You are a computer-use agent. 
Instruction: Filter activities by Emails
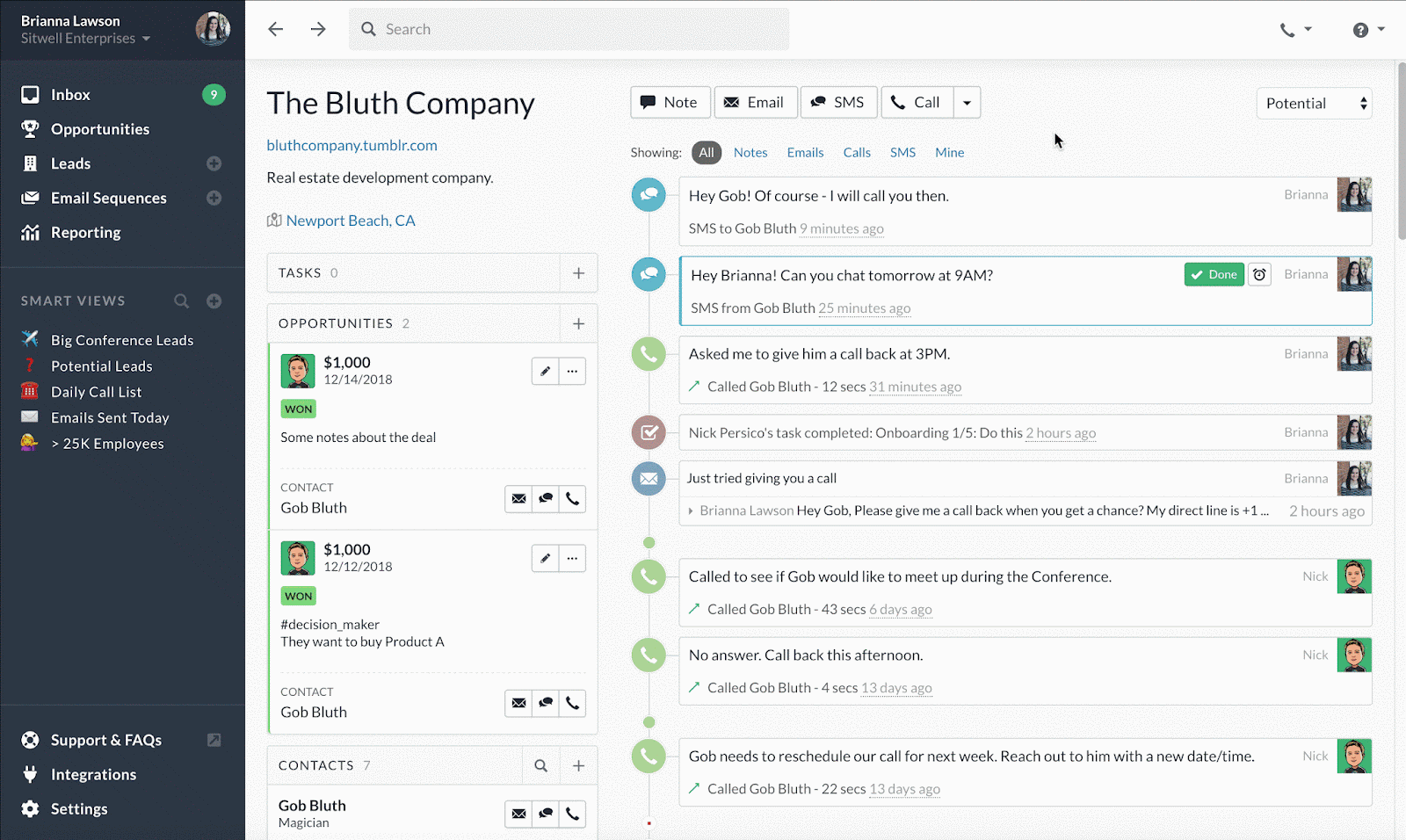(805, 153)
